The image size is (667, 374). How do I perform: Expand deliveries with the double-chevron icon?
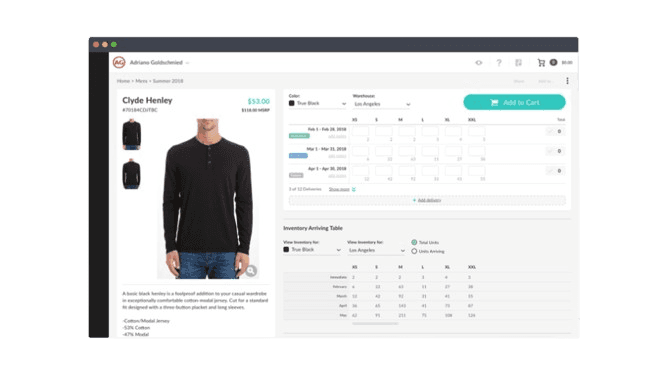pos(354,189)
